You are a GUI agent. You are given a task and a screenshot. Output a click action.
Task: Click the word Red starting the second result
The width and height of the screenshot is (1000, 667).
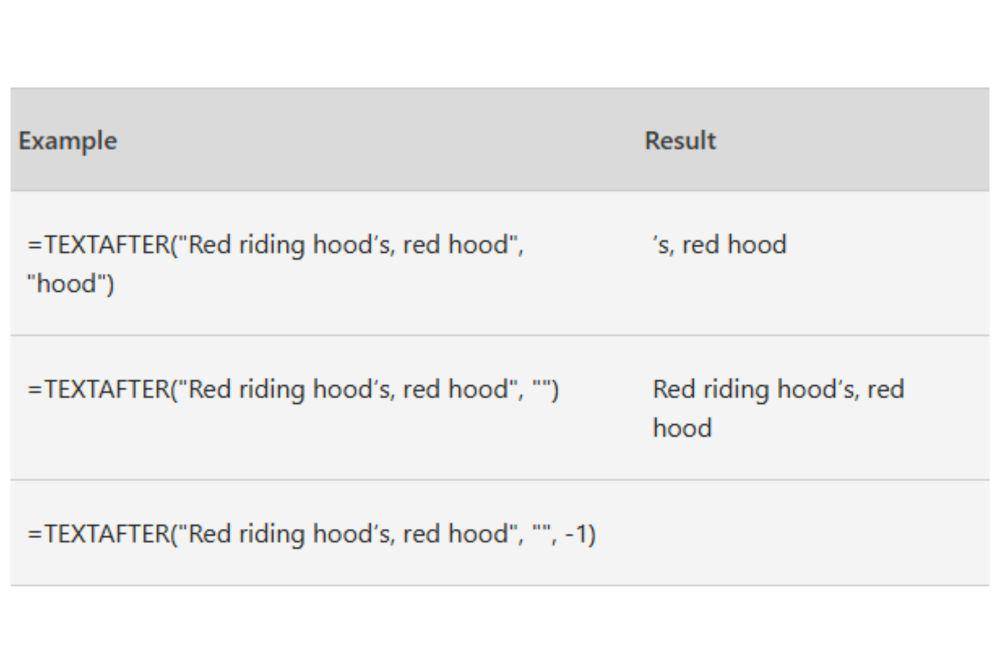pos(673,389)
